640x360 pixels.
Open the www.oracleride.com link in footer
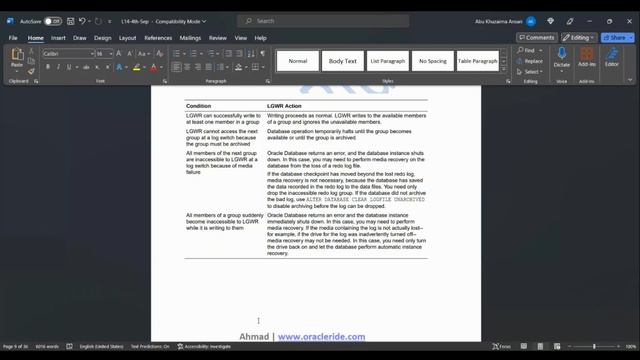pos(321,337)
